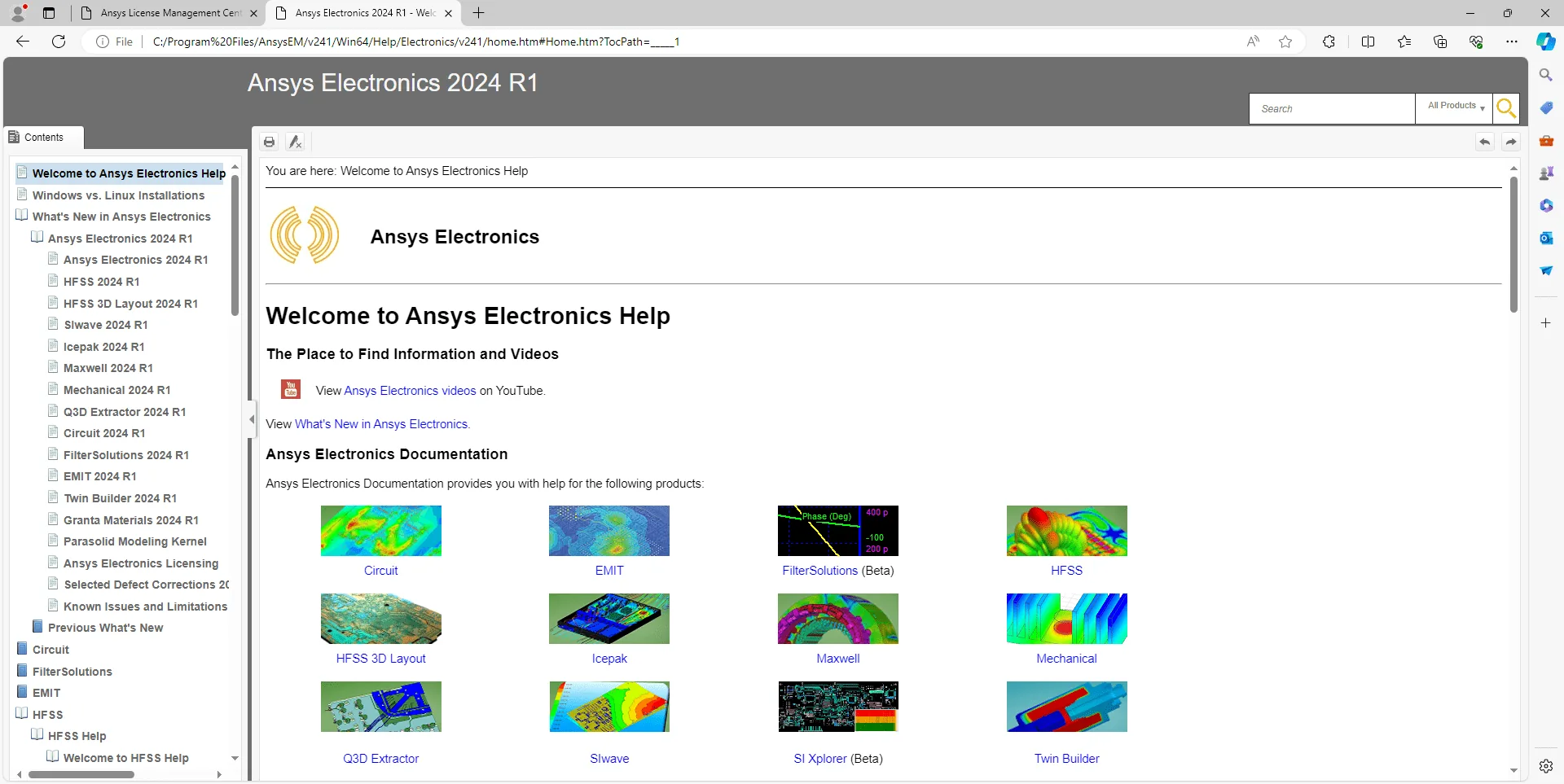The height and width of the screenshot is (784, 1564).
Task: Open sidebar settings gear
Action: [1545, 766]
